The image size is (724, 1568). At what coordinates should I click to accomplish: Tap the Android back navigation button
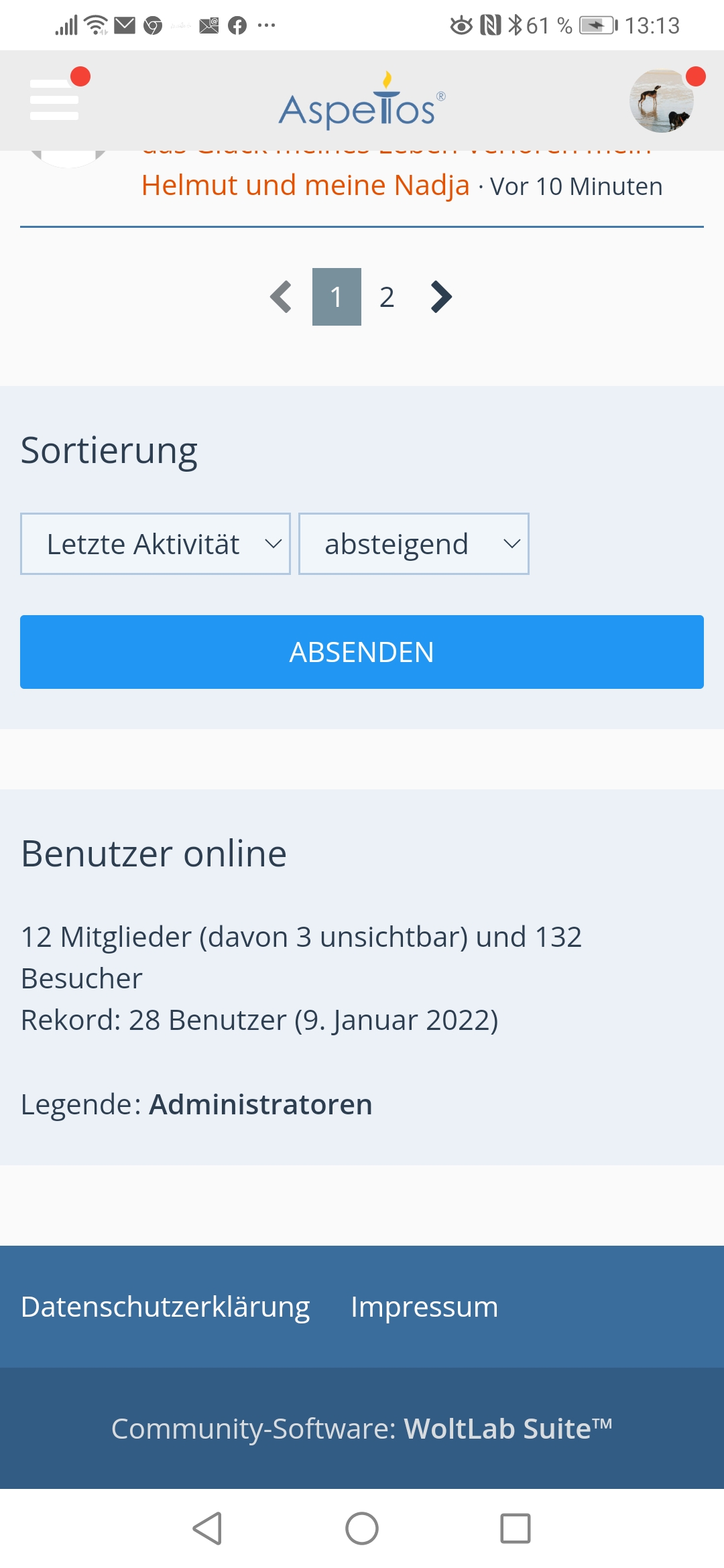208,1528
